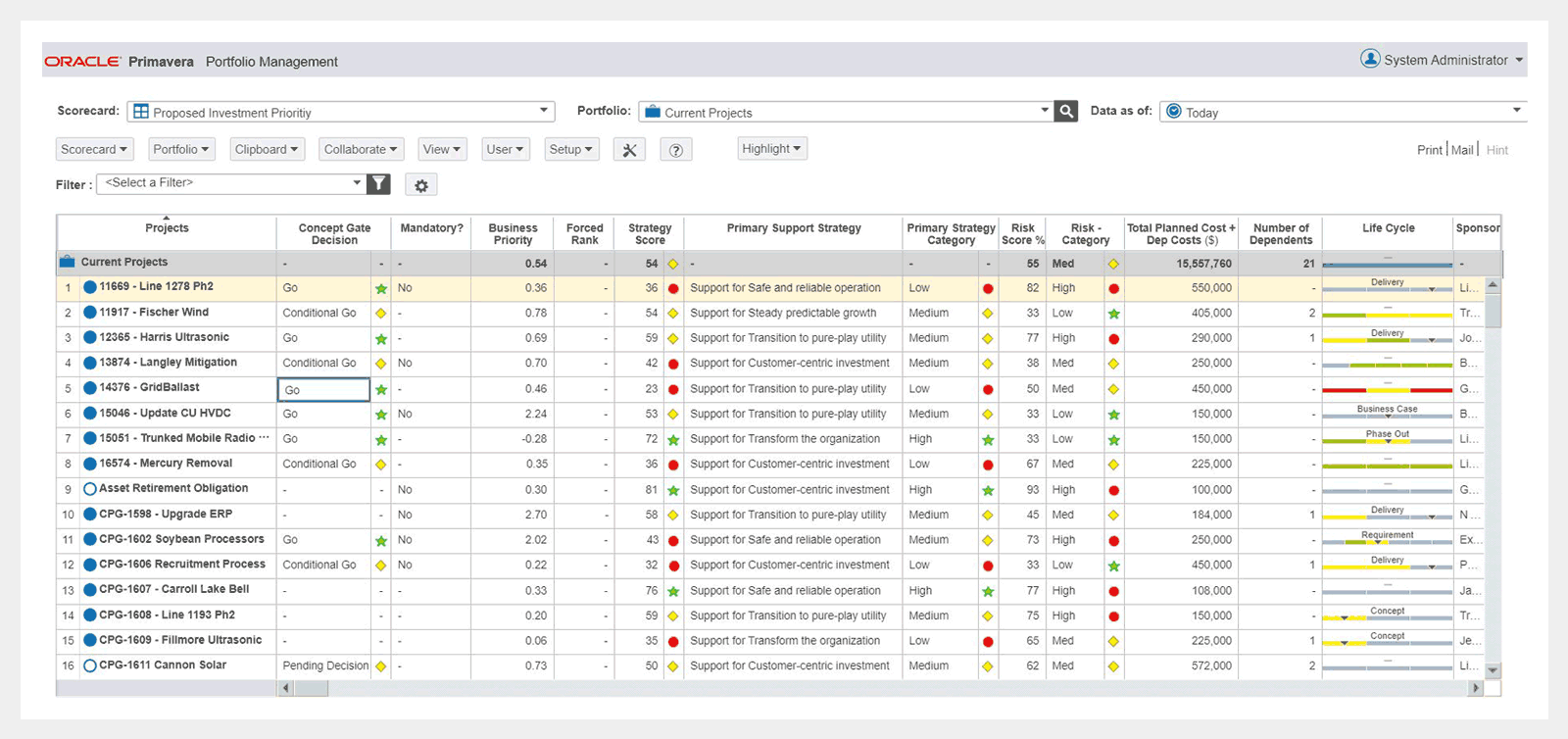
Task: Open the Collaborate menu
Action: (361, 149)
